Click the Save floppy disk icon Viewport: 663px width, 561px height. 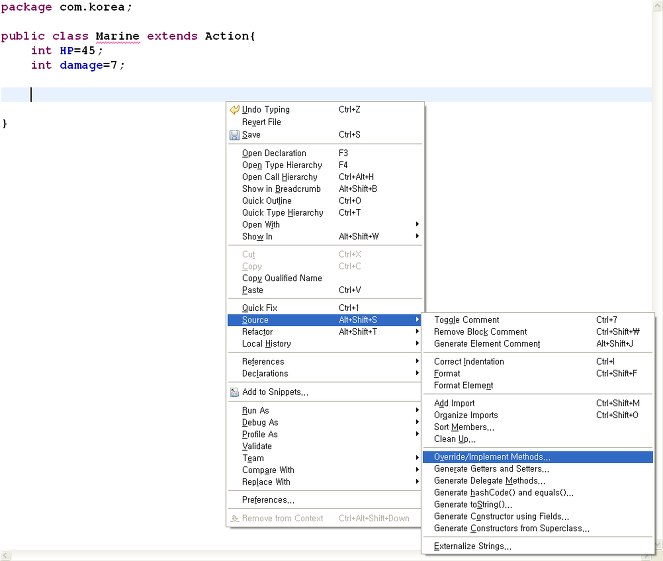tap(234, 135)
